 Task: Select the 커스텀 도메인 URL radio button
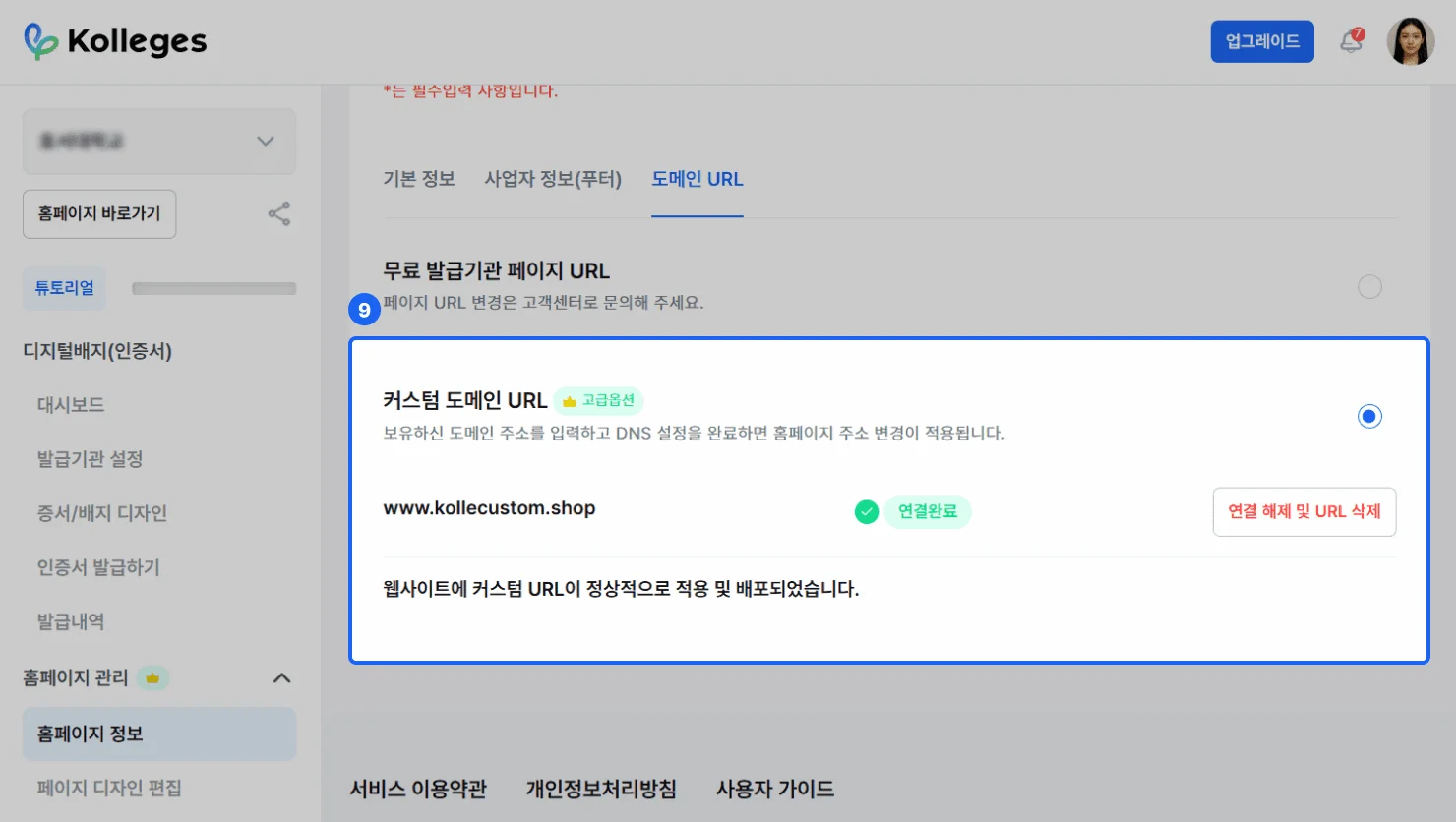pos(1369,417)
